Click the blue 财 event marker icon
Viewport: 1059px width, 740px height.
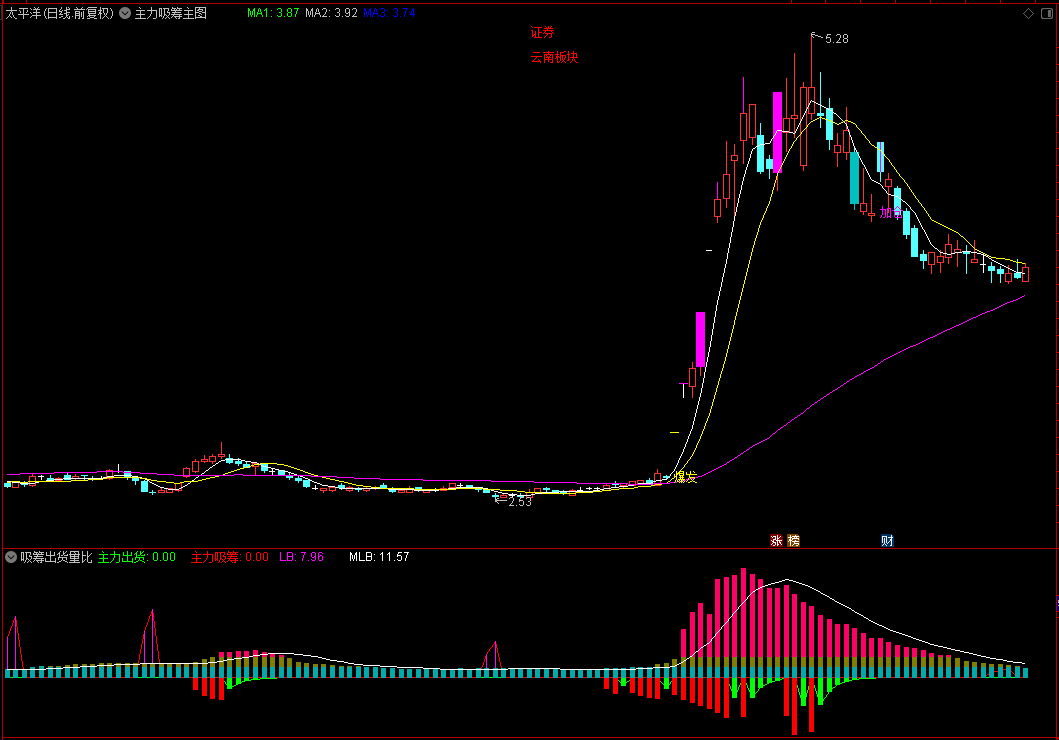coord(887,540)
